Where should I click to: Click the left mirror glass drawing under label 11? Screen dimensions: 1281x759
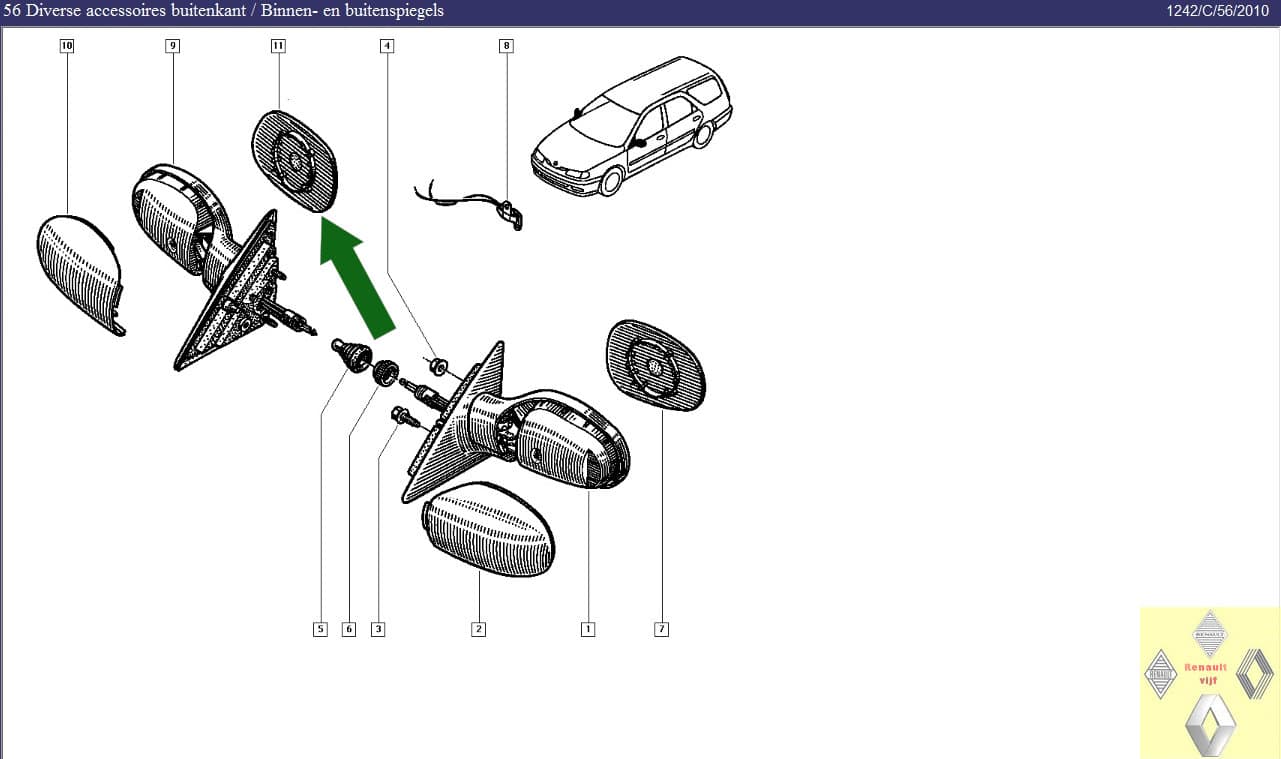point(294,161)
